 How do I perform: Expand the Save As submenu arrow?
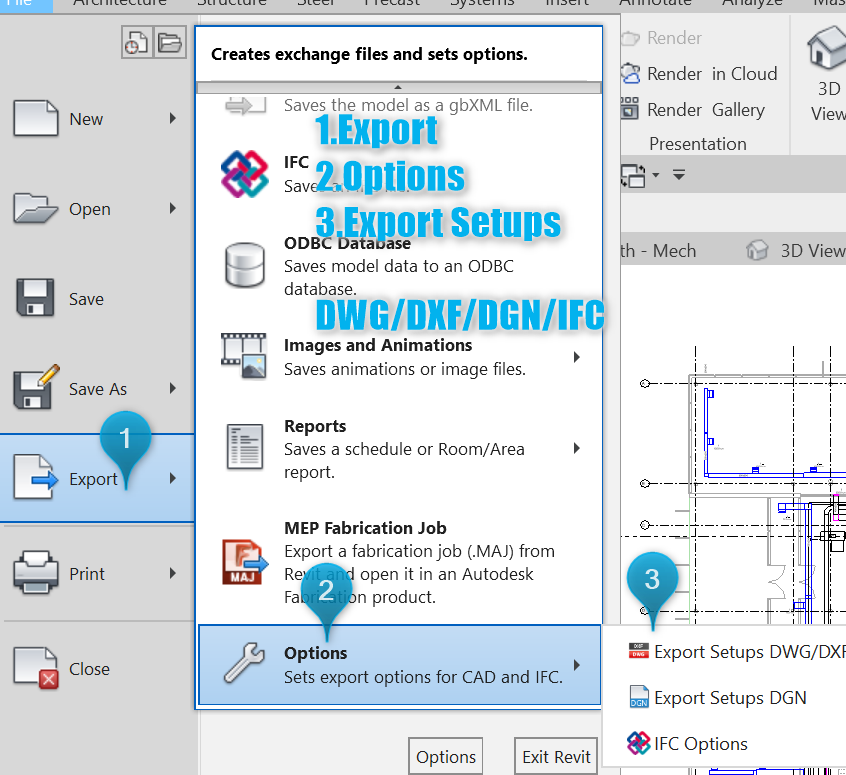(x=173, y=389)
